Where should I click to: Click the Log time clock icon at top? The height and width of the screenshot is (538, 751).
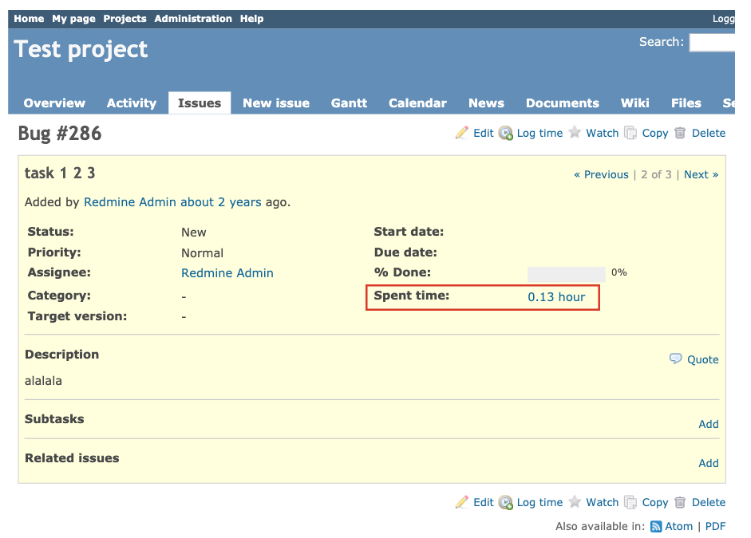[x=506, y=133]
